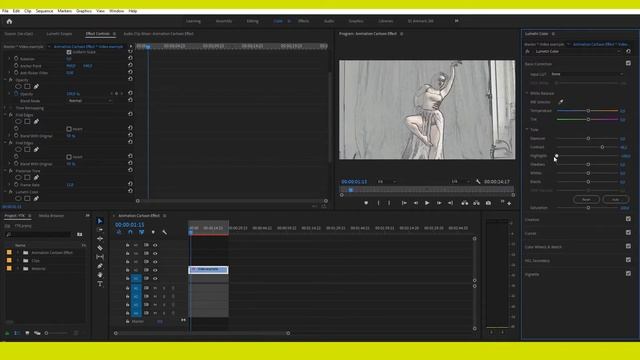Select the Pen tool in toolbar
This screenshot has height=360, width=640.
coord(100,266)
